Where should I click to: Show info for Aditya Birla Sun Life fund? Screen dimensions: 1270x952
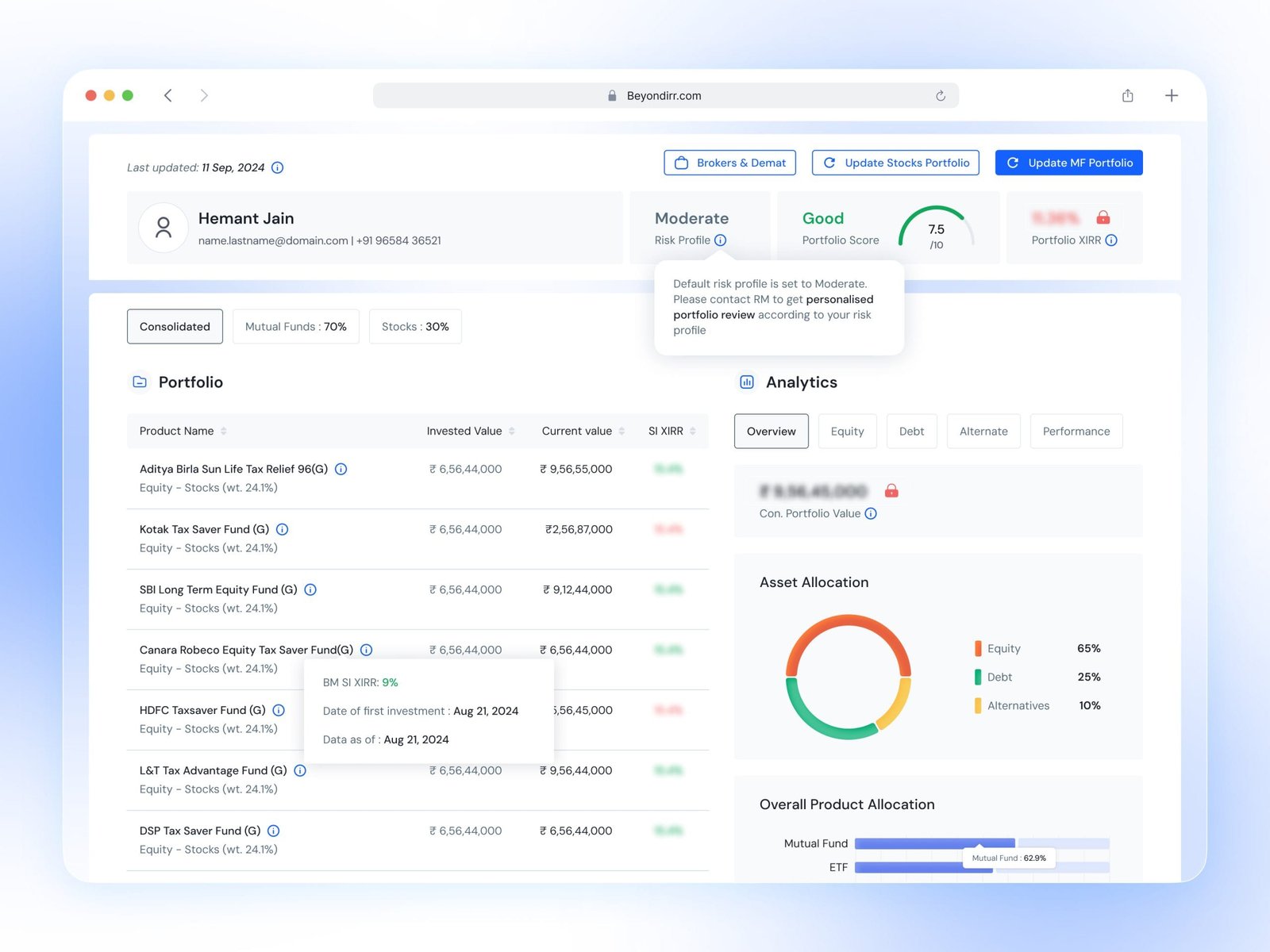point(341,469)
